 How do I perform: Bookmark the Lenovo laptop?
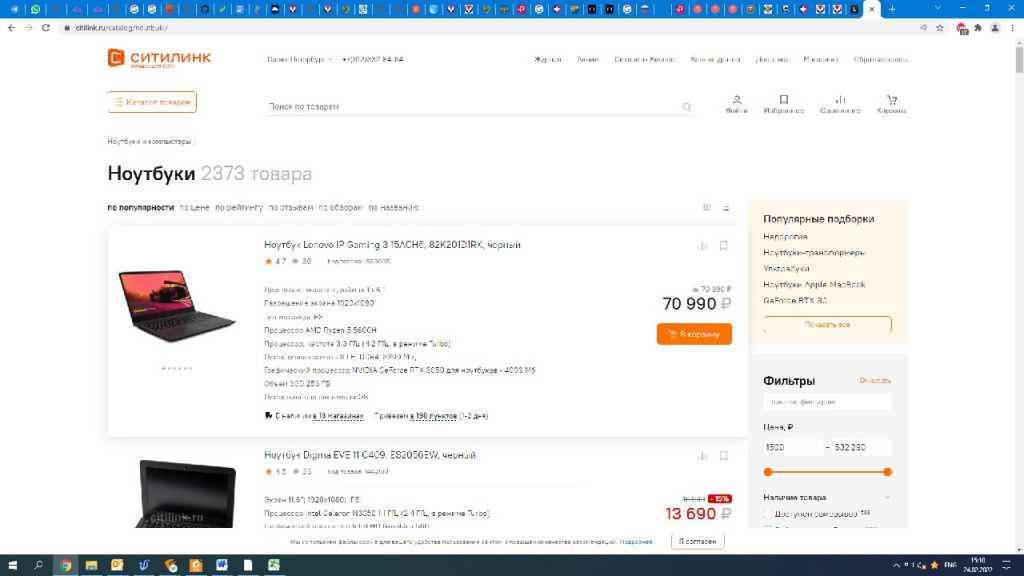click(x=724, y=246)
